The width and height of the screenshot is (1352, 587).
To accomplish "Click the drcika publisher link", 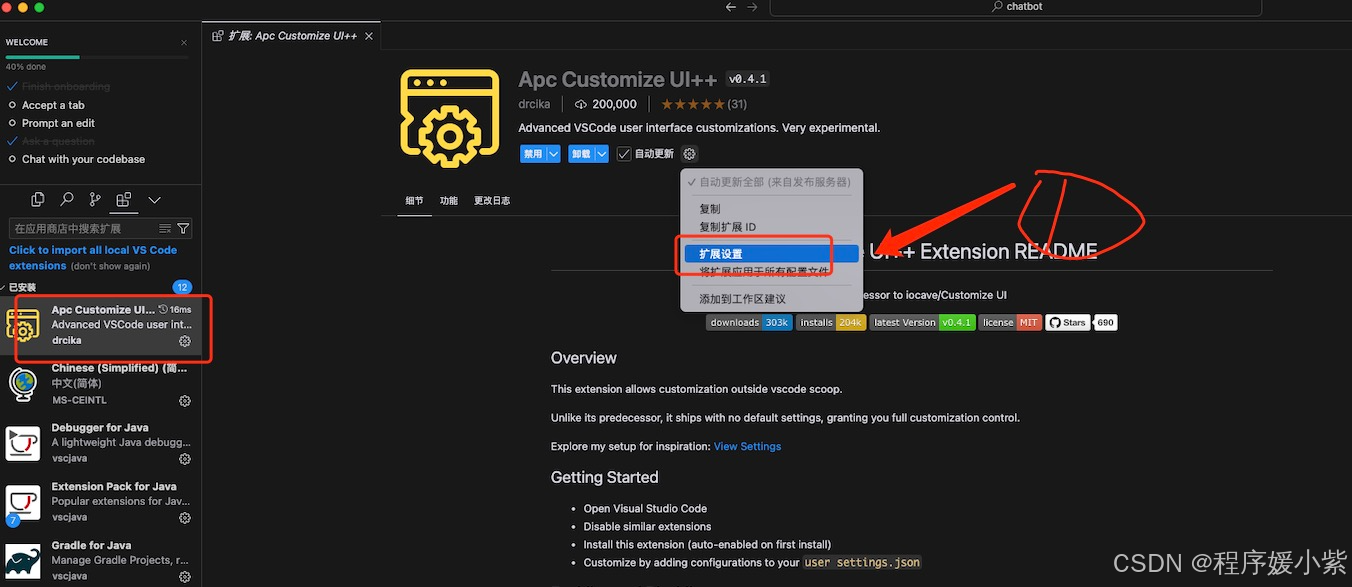I will (x=534, y=104).
